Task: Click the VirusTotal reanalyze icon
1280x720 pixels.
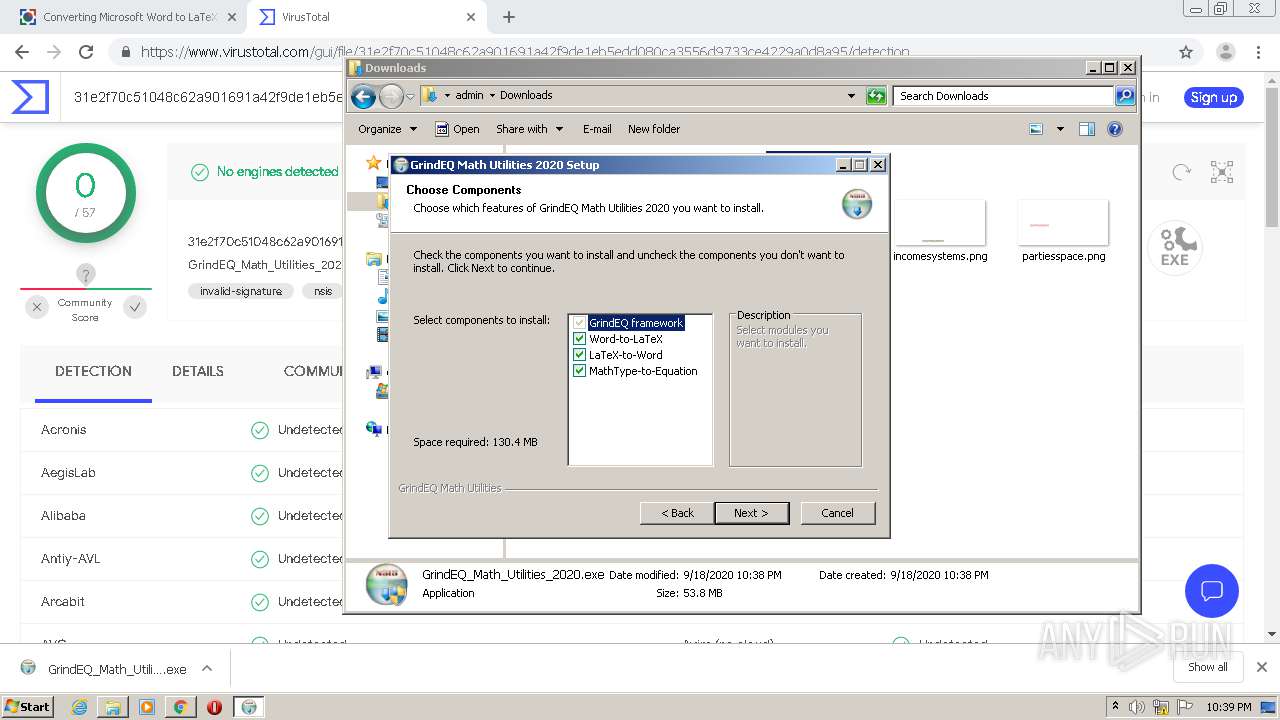Action: click(1182, 172)
